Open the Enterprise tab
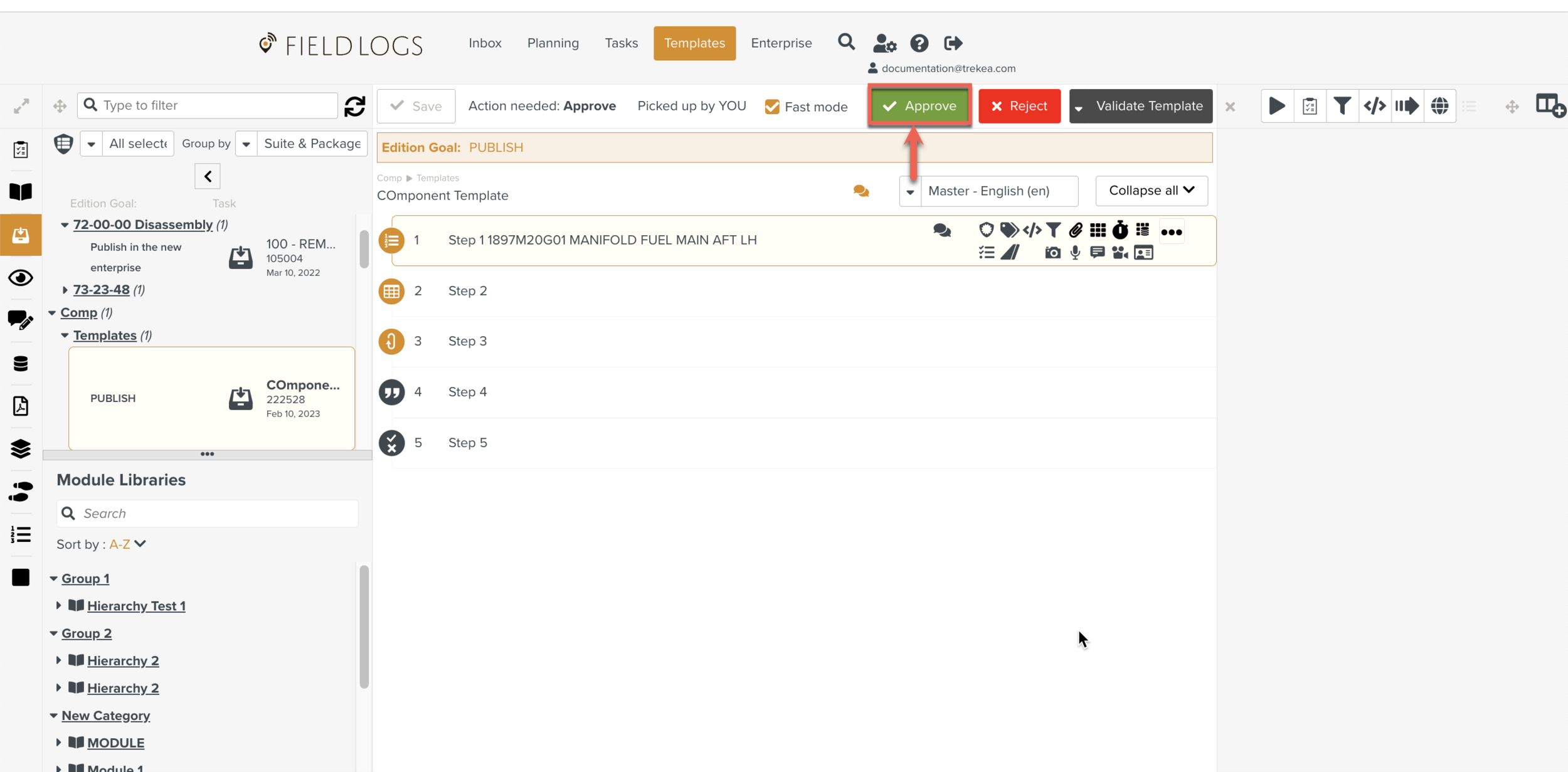 (x=781, y=43)
